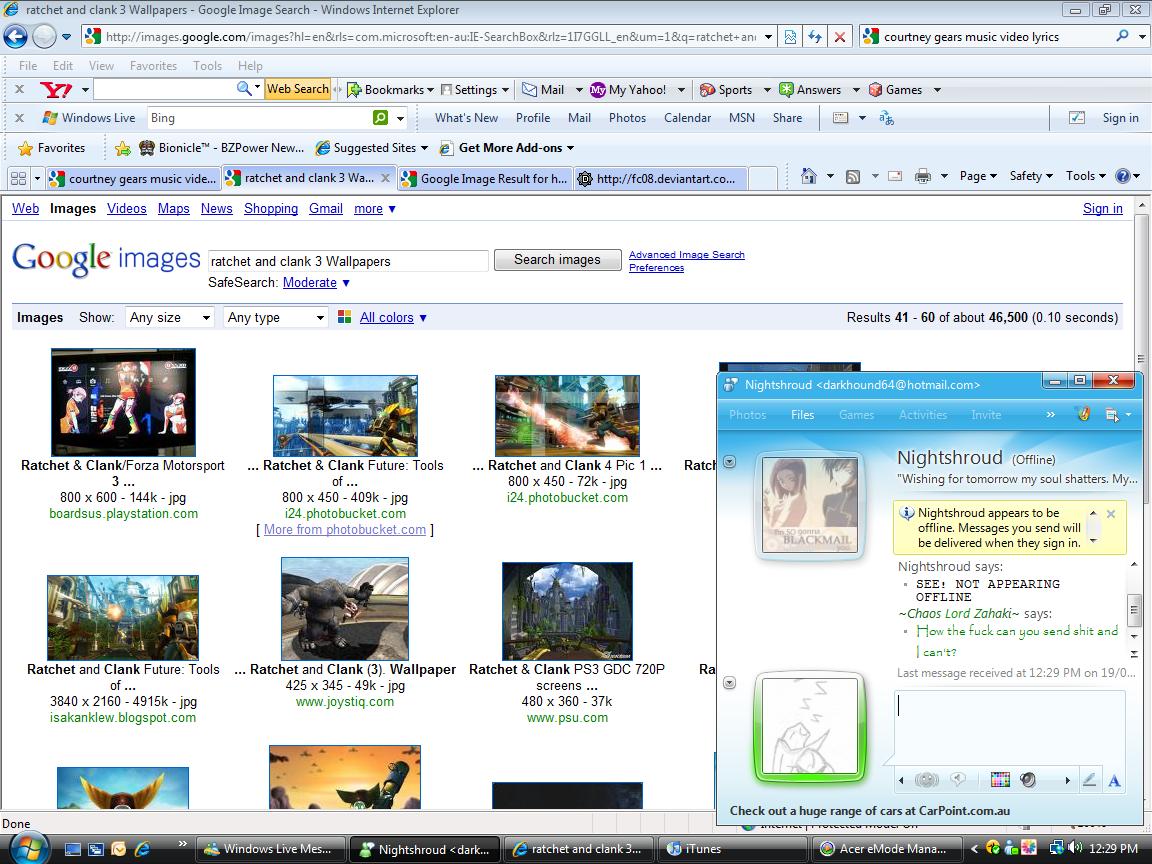Open the Favorites menu in menu bar

pyautogui.click(x=153, y=66)
